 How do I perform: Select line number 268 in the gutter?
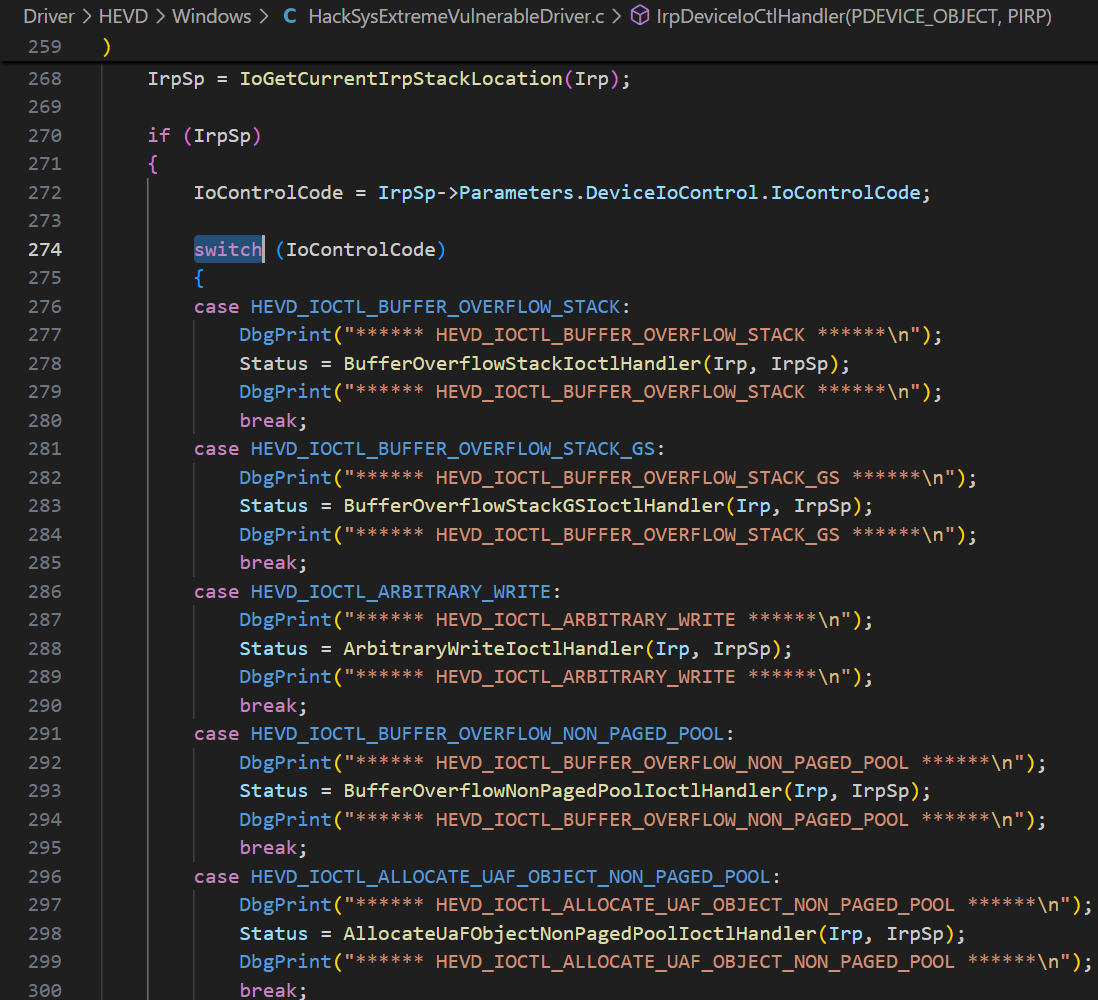pyautogui.click(x=45, y=79)
